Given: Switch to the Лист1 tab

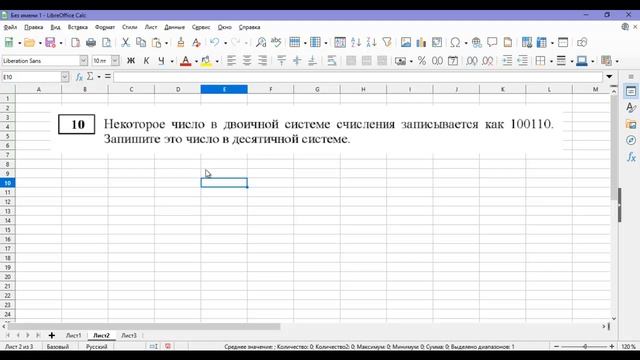Looking at the screenshot, I should tap(73, 336).
